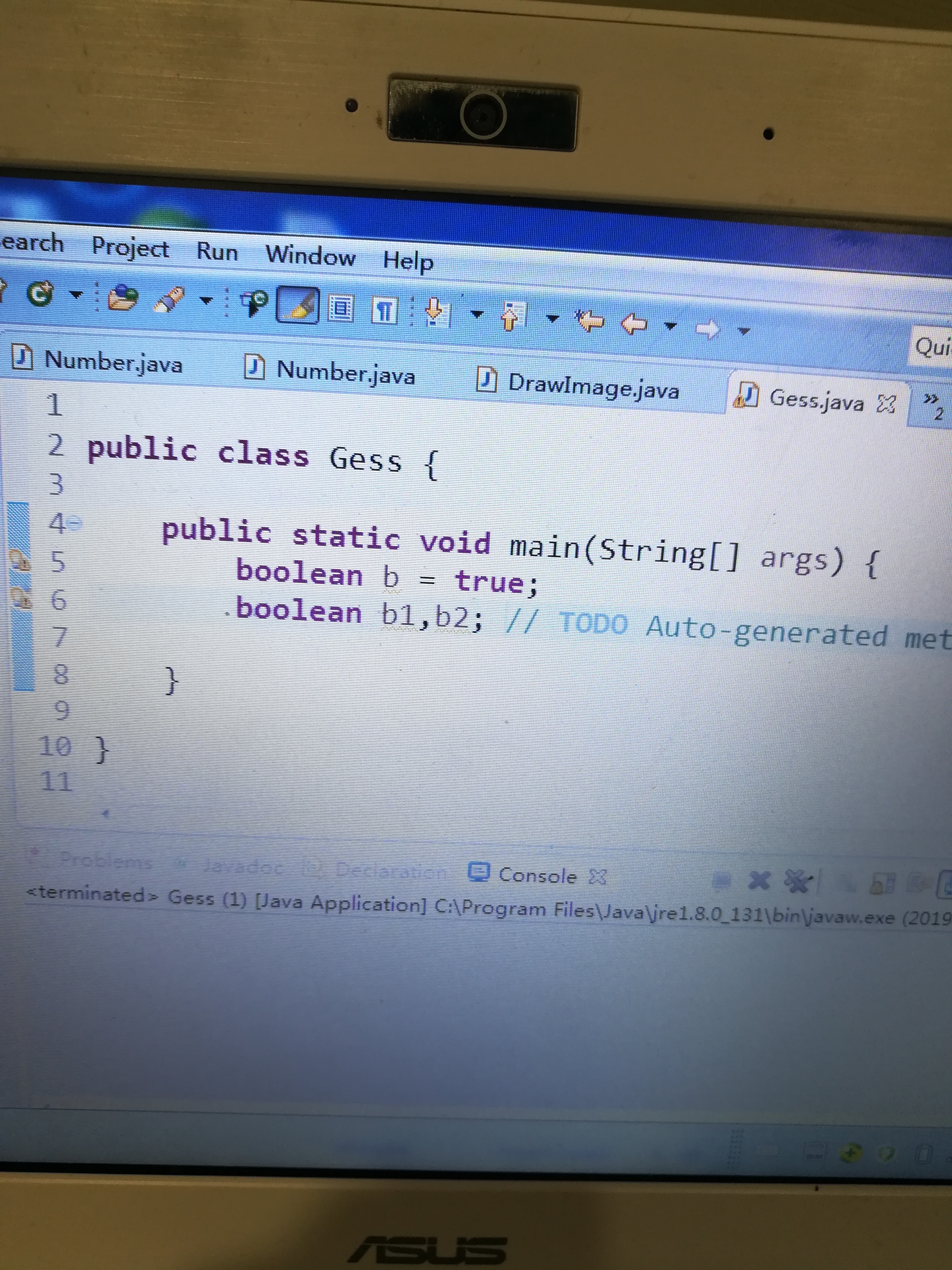Switch to the second Number.java tab
This screenshot has width=952, height=1270.
(x=329, y=372)
